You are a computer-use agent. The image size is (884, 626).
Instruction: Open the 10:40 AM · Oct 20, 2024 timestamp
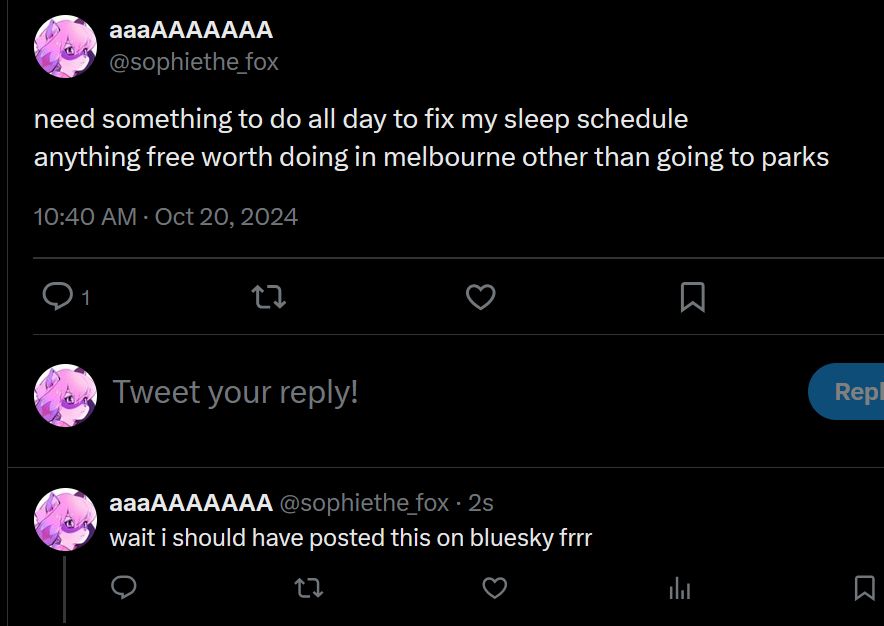pos(166,216)
